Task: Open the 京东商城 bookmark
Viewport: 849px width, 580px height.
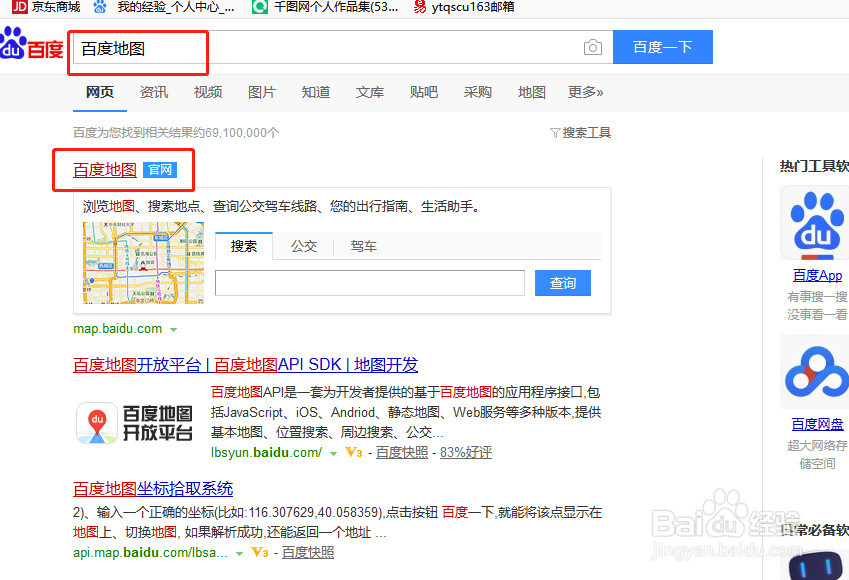Action: click(x=46, y=7)
